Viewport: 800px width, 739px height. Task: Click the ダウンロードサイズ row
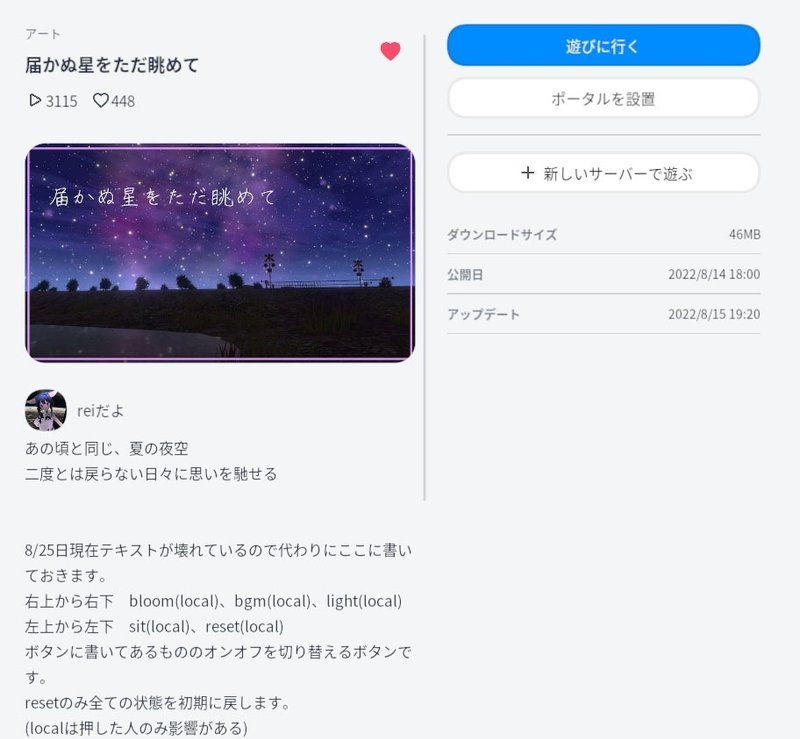[x=604, y=234]
